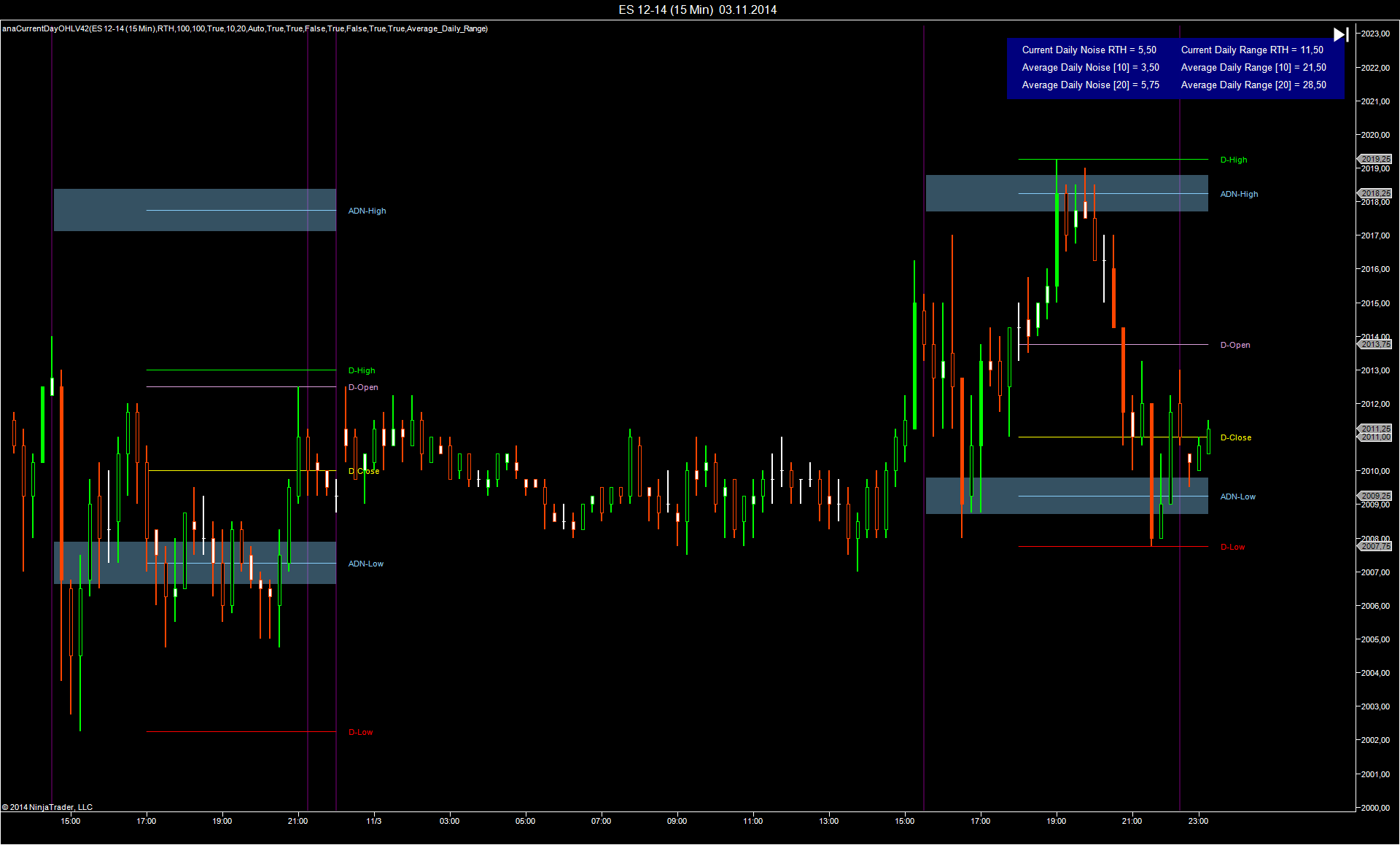Click the right-side D-High label

tap(1234, 160)
